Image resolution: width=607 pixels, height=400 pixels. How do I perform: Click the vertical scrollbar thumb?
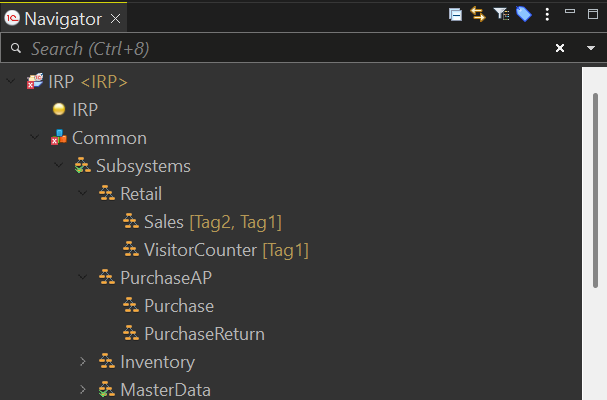595,190
